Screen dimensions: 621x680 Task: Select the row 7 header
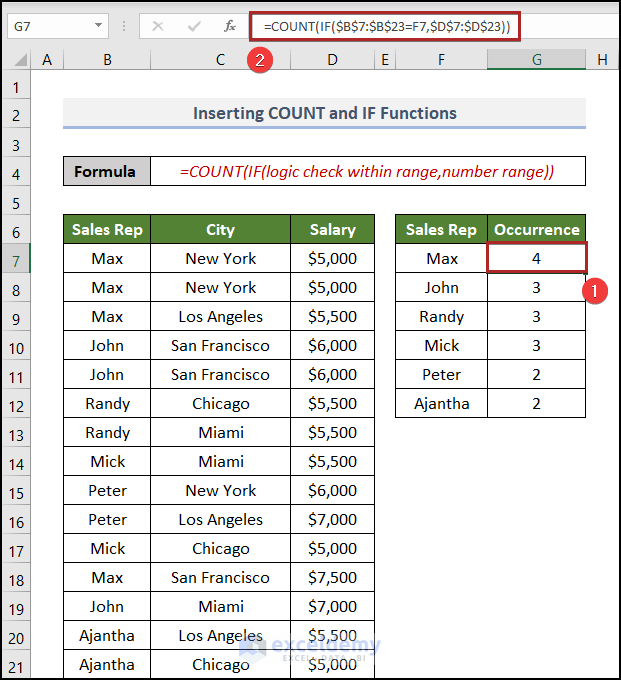[x=16, y=258]
